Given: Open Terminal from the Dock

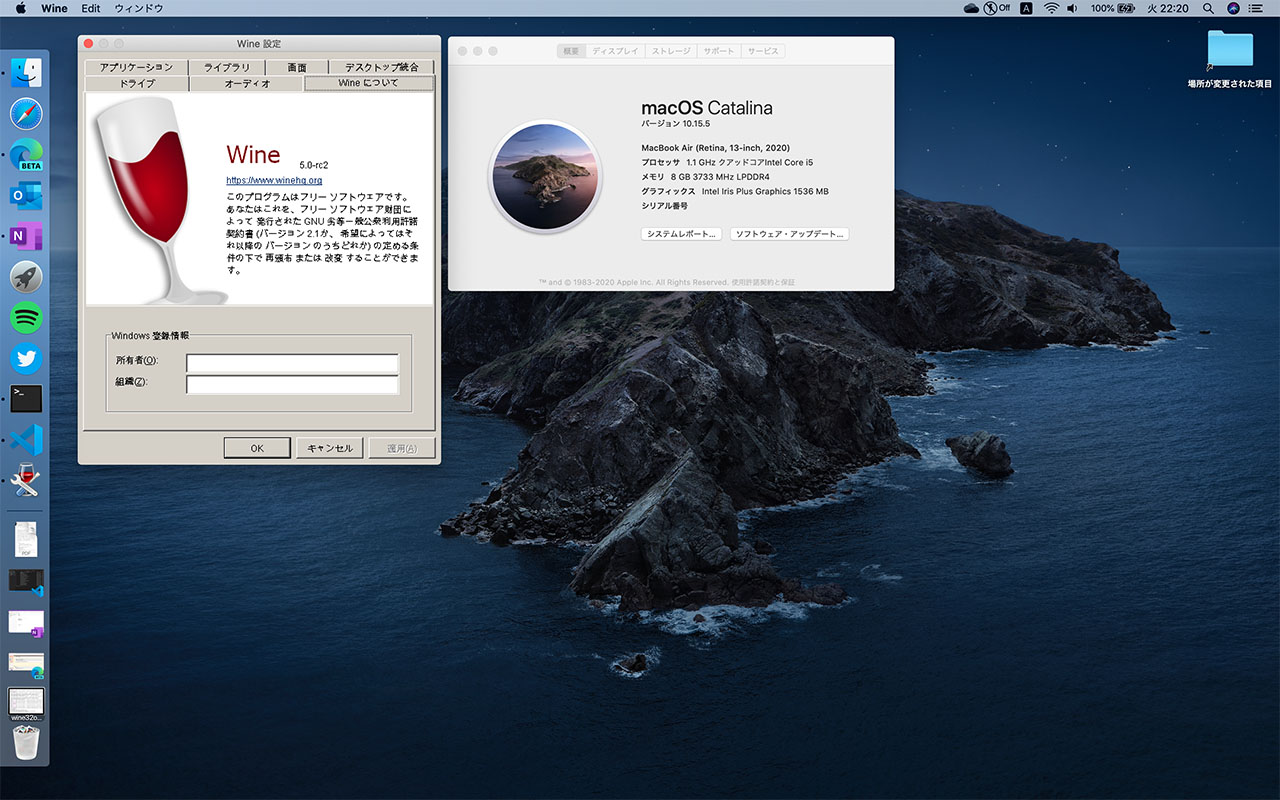Looking at the screenshot, I should [26, 399].
